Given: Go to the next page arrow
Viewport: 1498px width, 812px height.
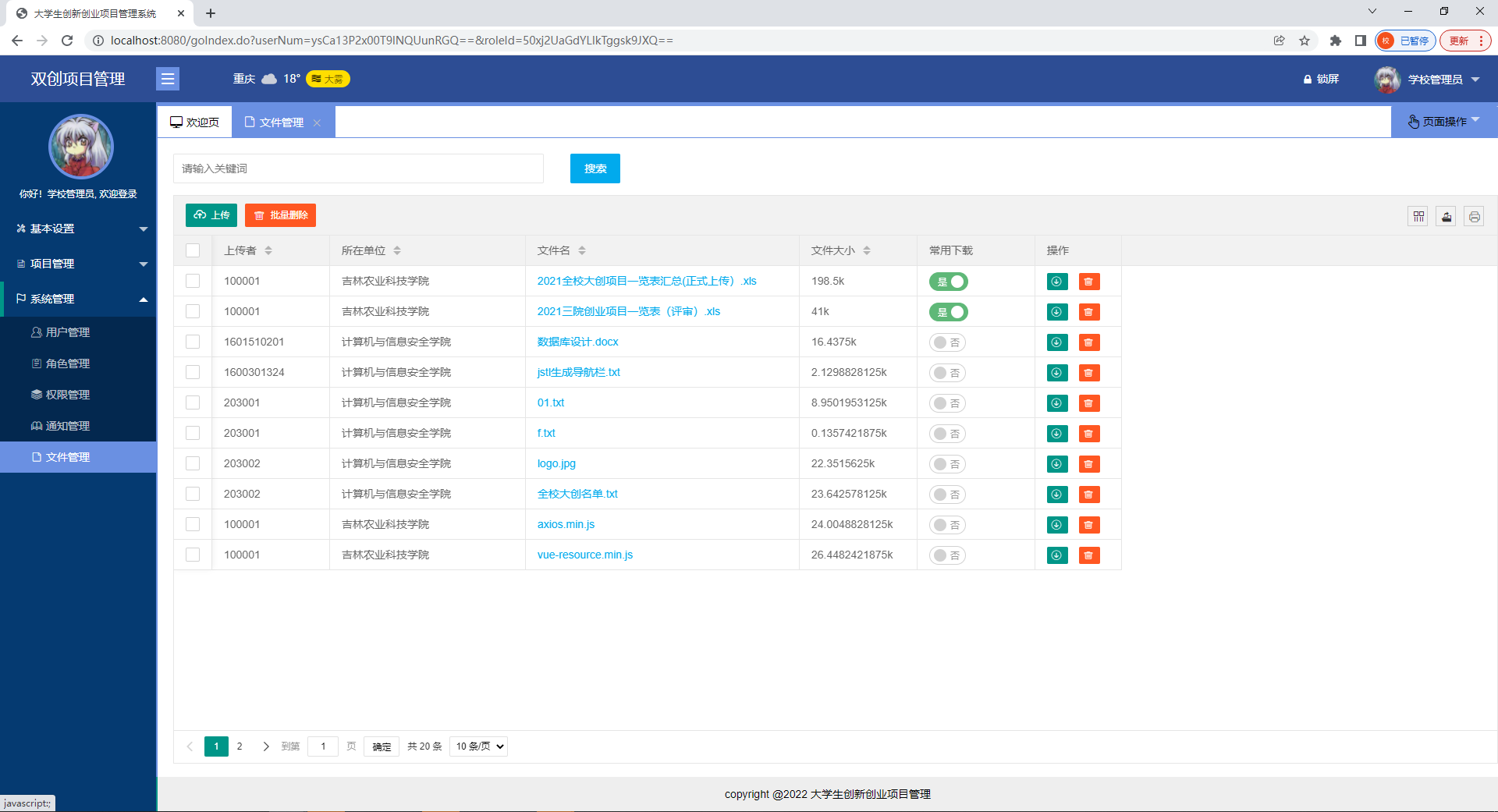Looking at the screenshot, I should [266, 746].
